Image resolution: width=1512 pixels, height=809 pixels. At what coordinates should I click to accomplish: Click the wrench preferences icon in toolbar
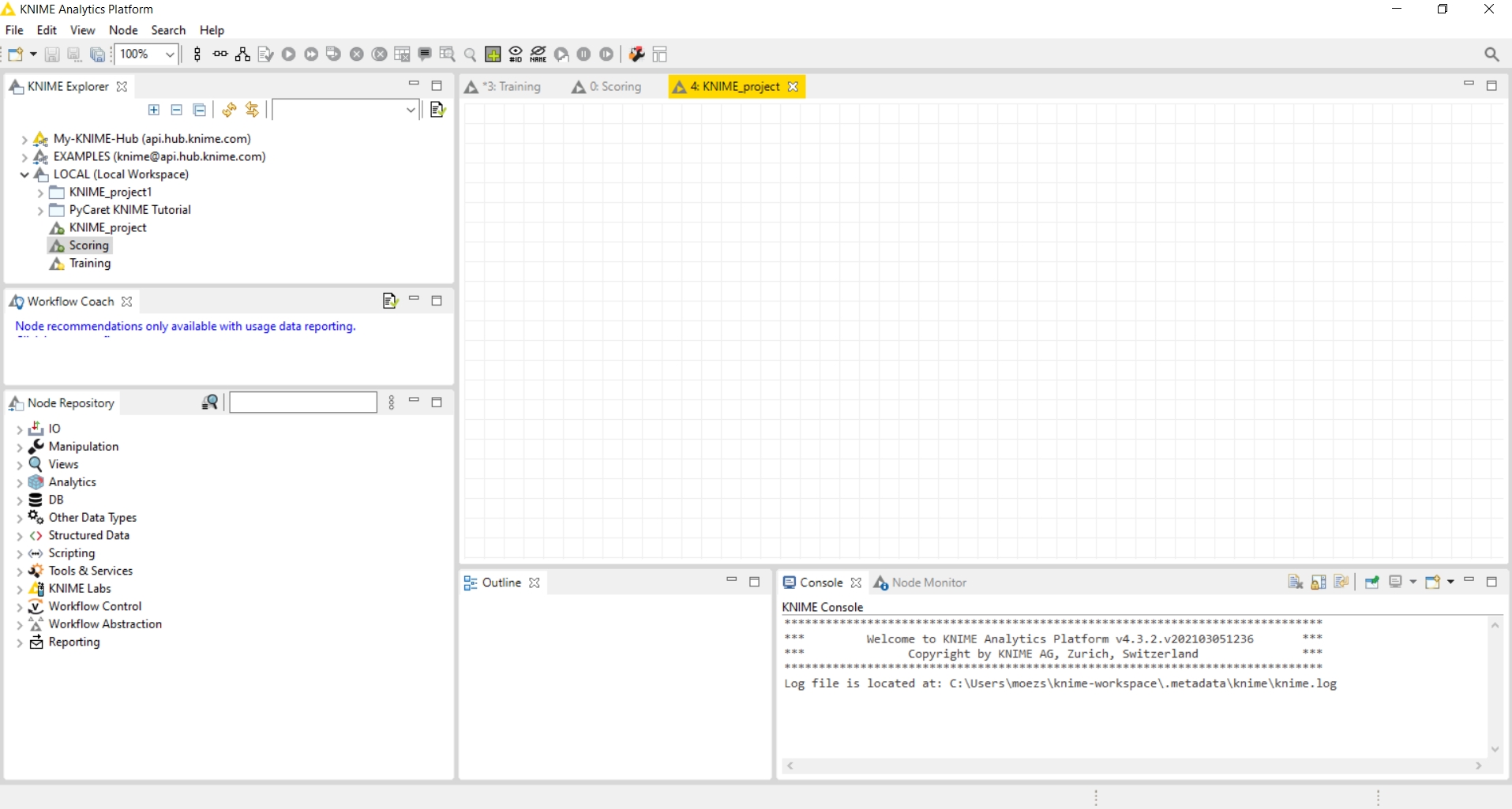coord(636,54)
